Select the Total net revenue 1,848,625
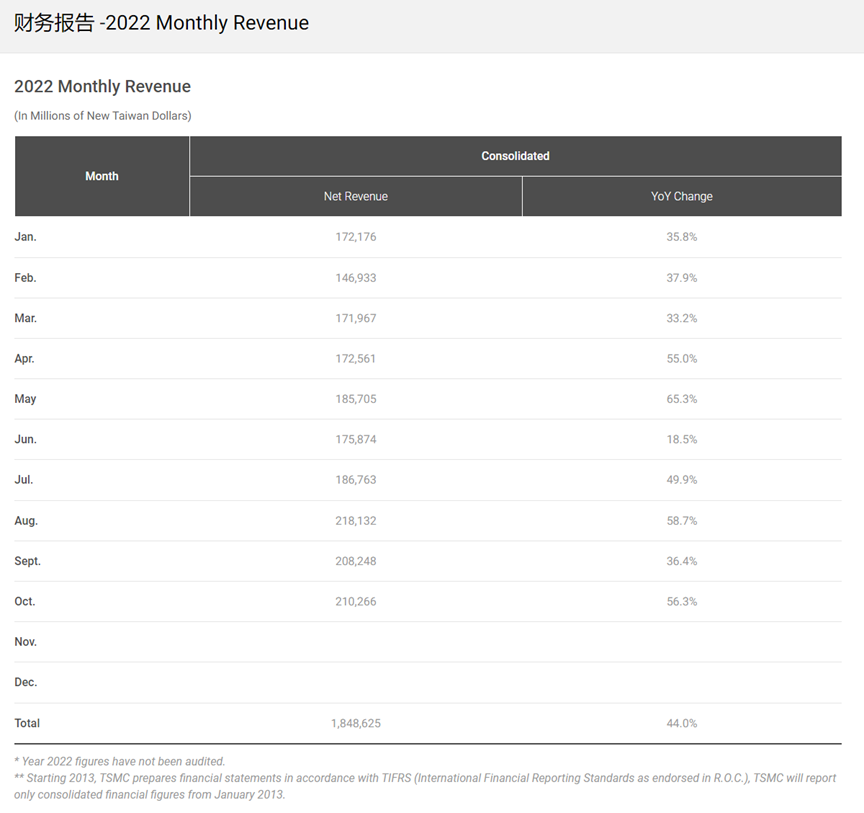 pos(355,723)
